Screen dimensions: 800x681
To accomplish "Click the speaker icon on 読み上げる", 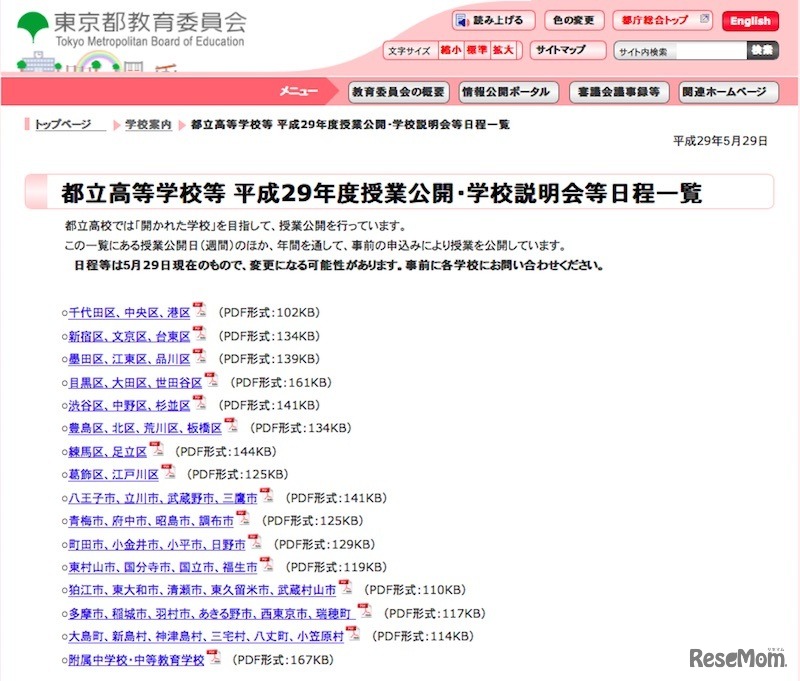I will click(x=462, y=21).
